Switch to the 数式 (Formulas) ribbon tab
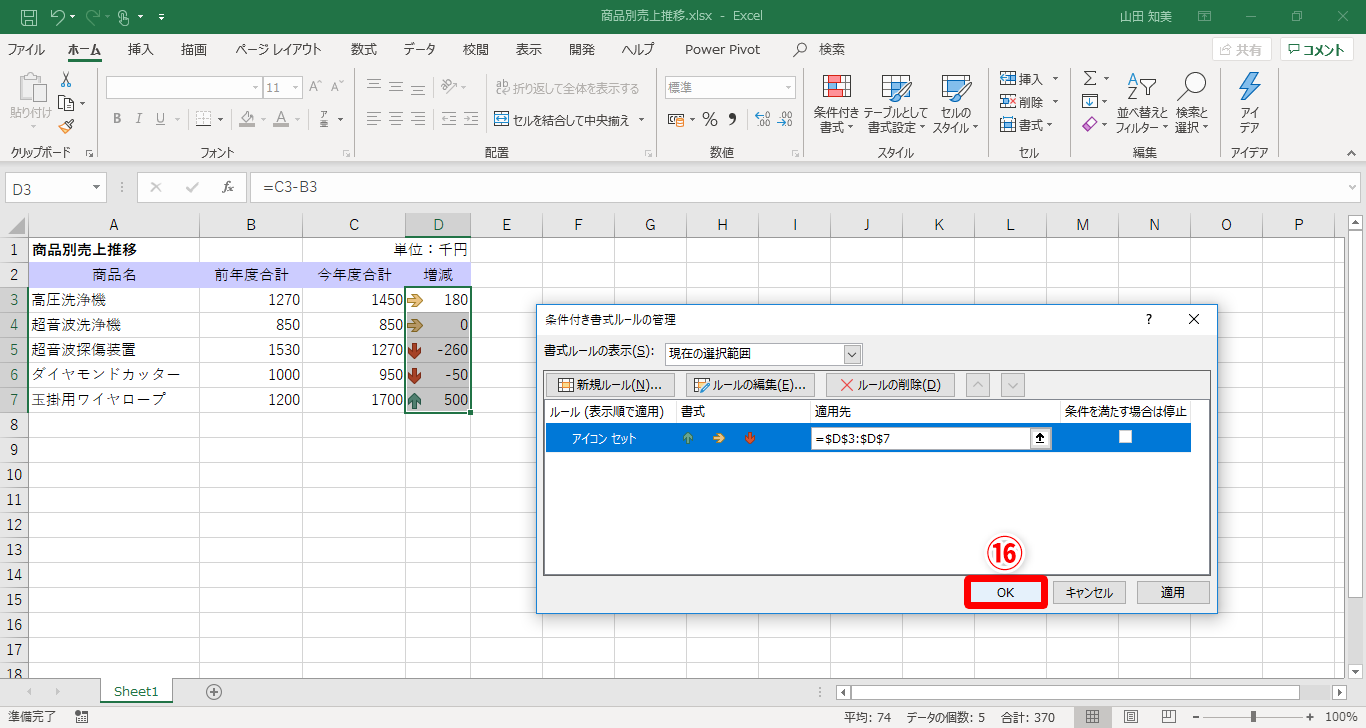The image size is (1366, 728). (364, 49)
